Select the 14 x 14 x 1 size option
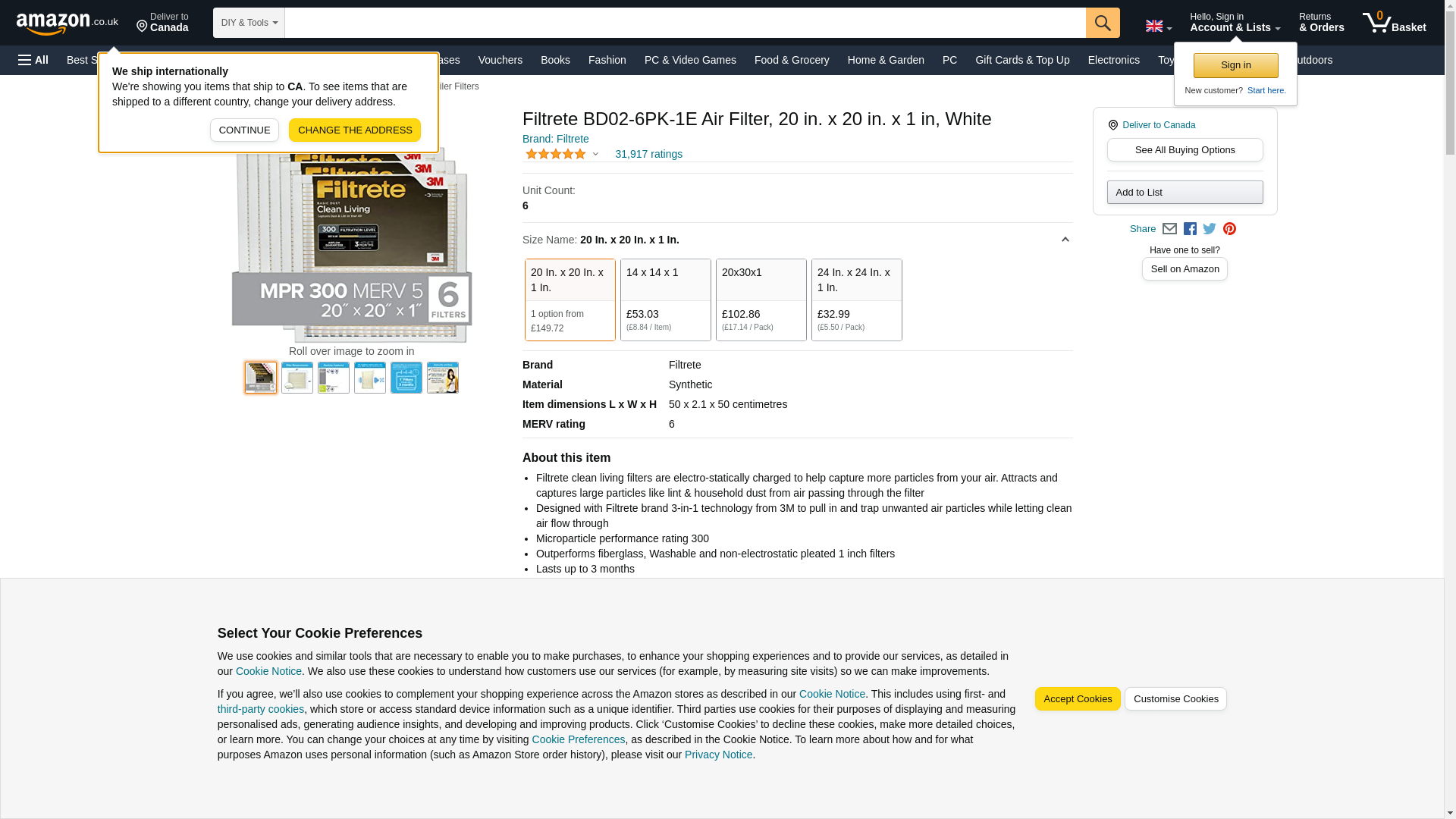 tap(665, 300)
